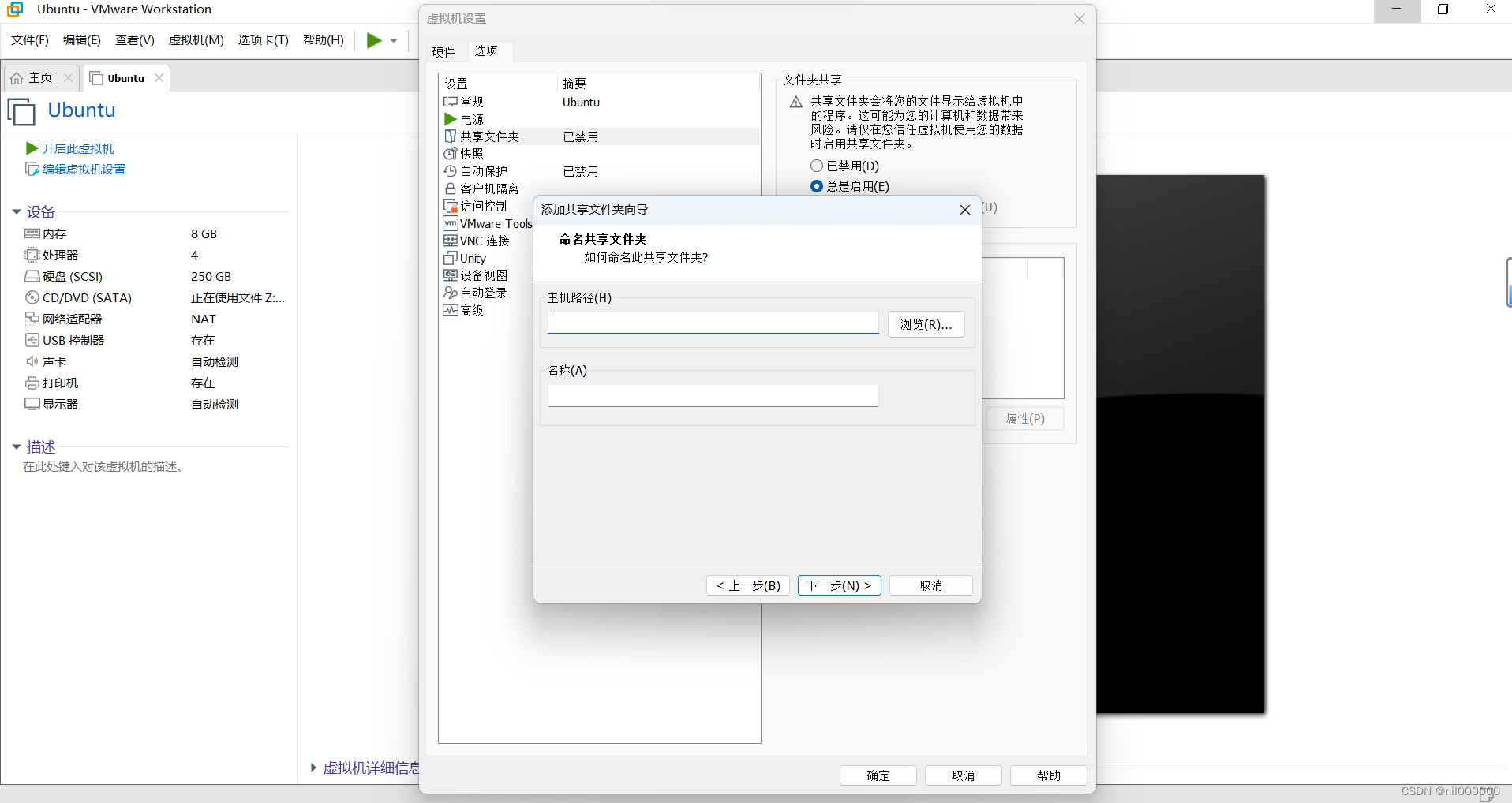Click the 显示器 display icon

(32, 404)
